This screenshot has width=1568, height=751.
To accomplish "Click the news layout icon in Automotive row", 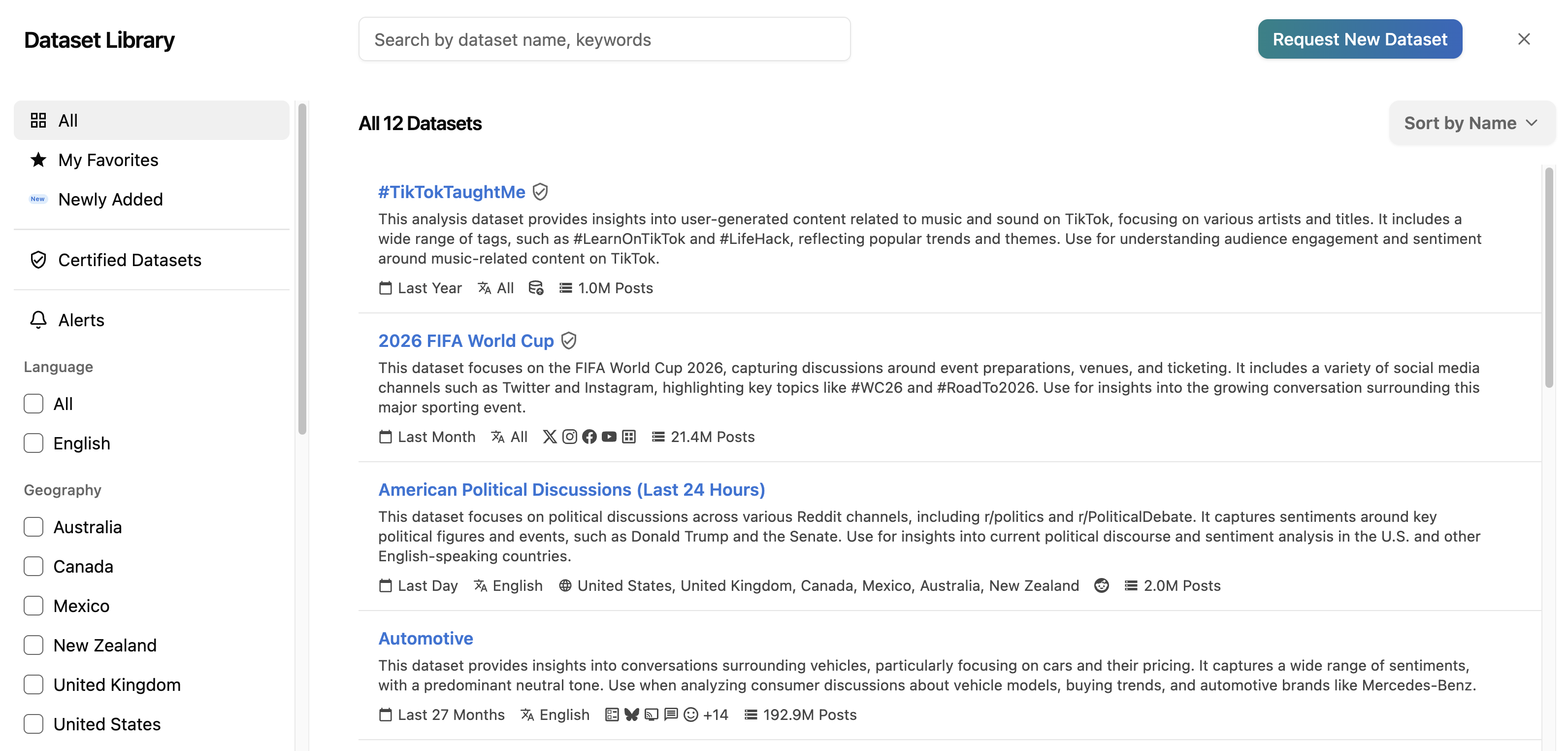I will 612,715.
